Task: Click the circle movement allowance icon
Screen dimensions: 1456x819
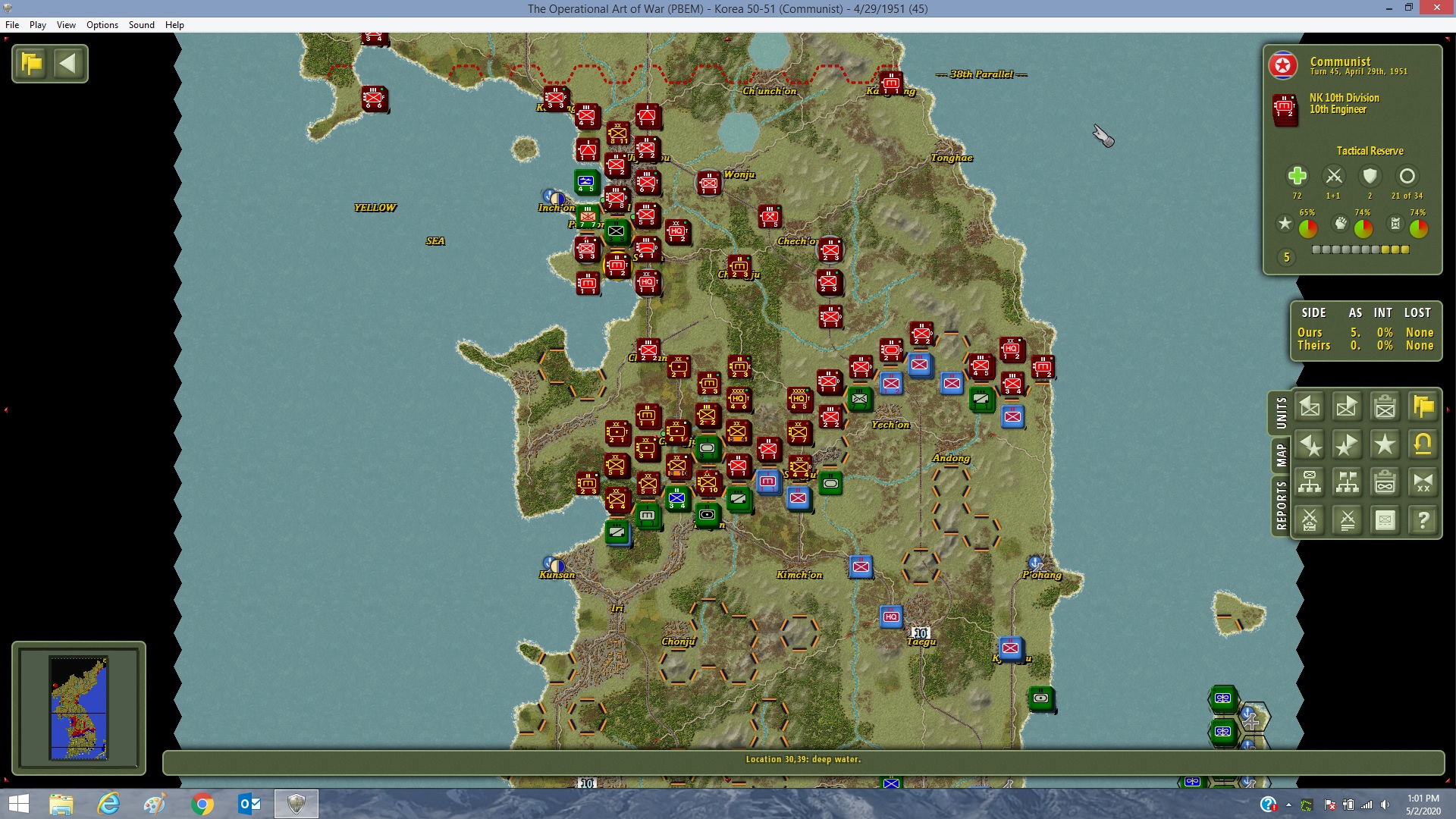Action: click(x=1407, y=176)
